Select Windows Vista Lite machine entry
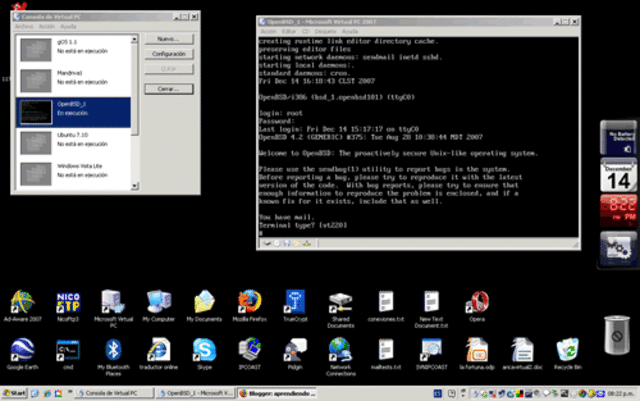 [73, 174]
